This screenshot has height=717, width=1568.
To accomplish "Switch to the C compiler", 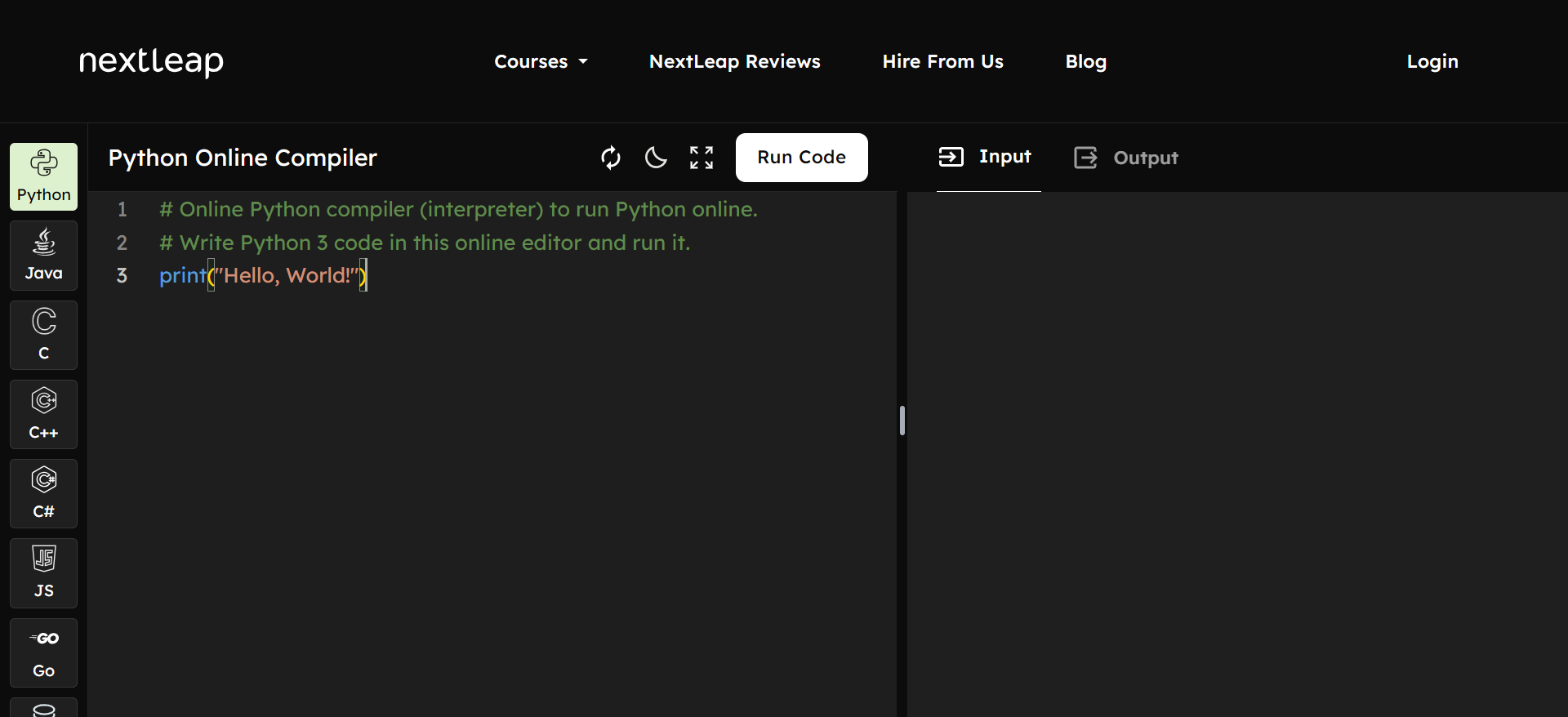I will (x=43, y=335).
